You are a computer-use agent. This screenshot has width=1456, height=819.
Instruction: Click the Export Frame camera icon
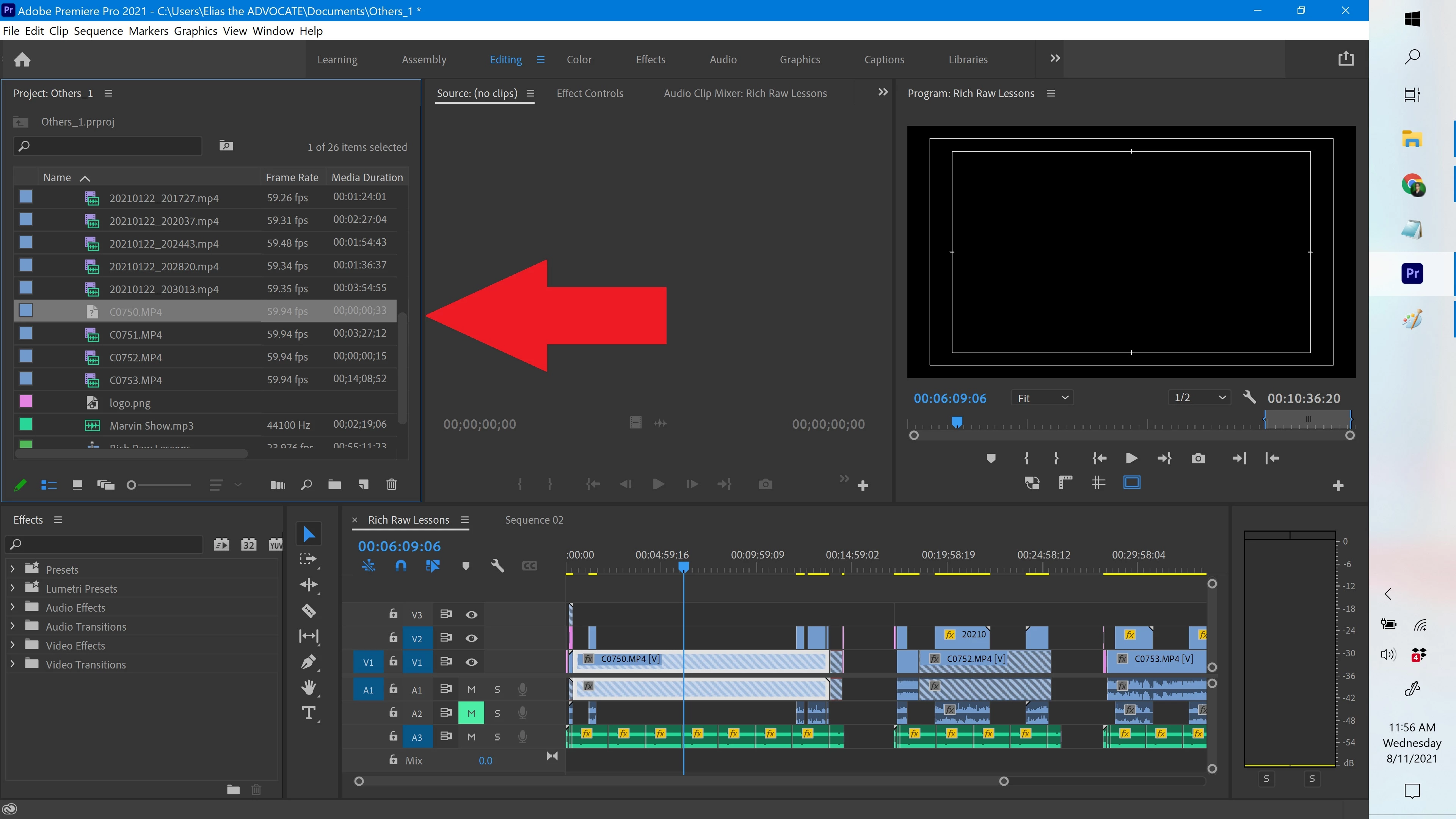point(1198,458)
